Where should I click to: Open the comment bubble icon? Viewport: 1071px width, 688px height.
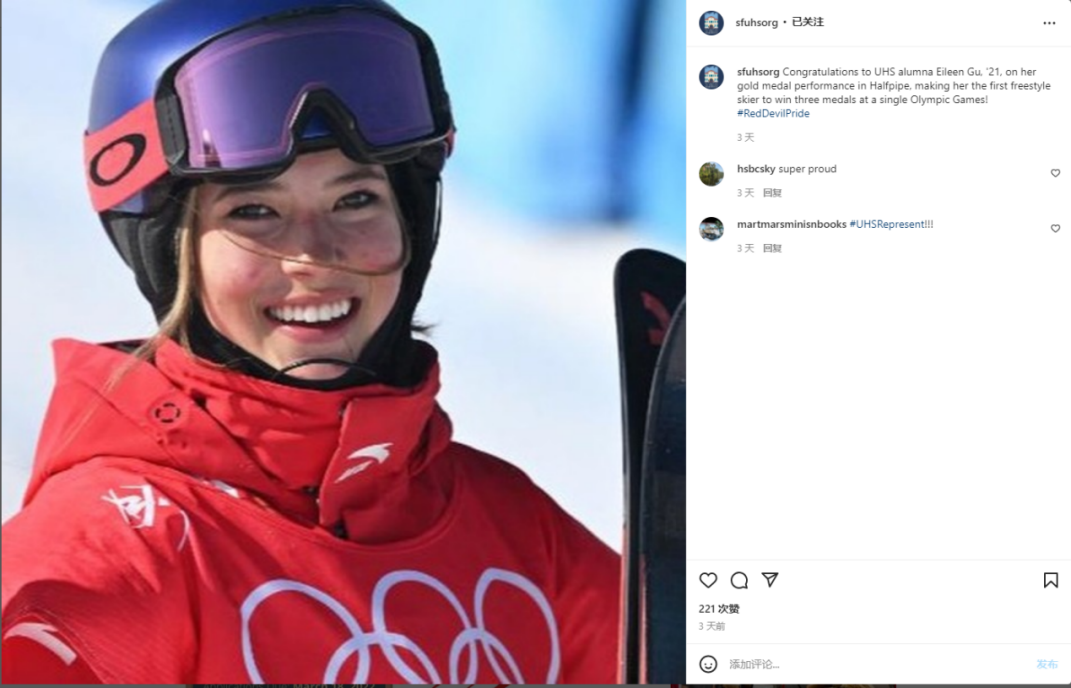[739, 580]
